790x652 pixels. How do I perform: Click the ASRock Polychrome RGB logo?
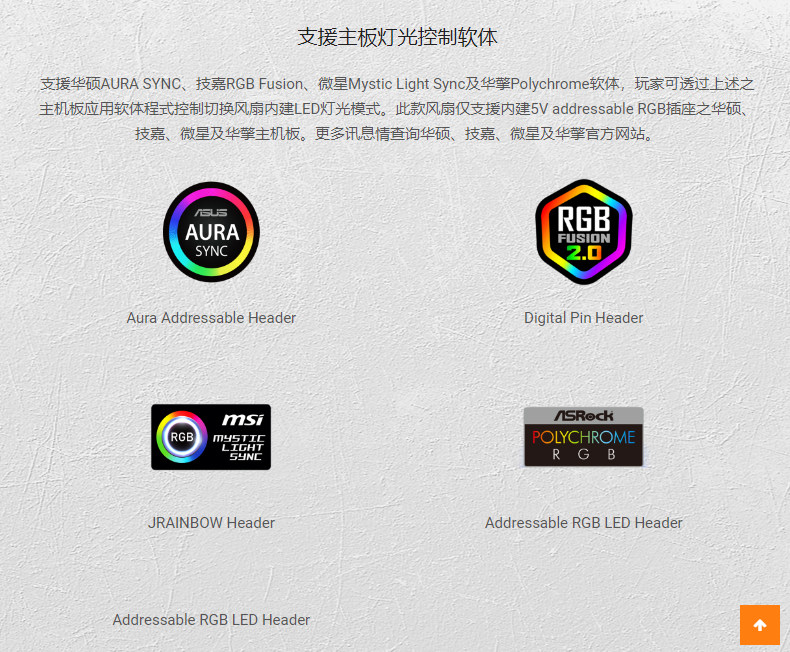click(583, 437)
